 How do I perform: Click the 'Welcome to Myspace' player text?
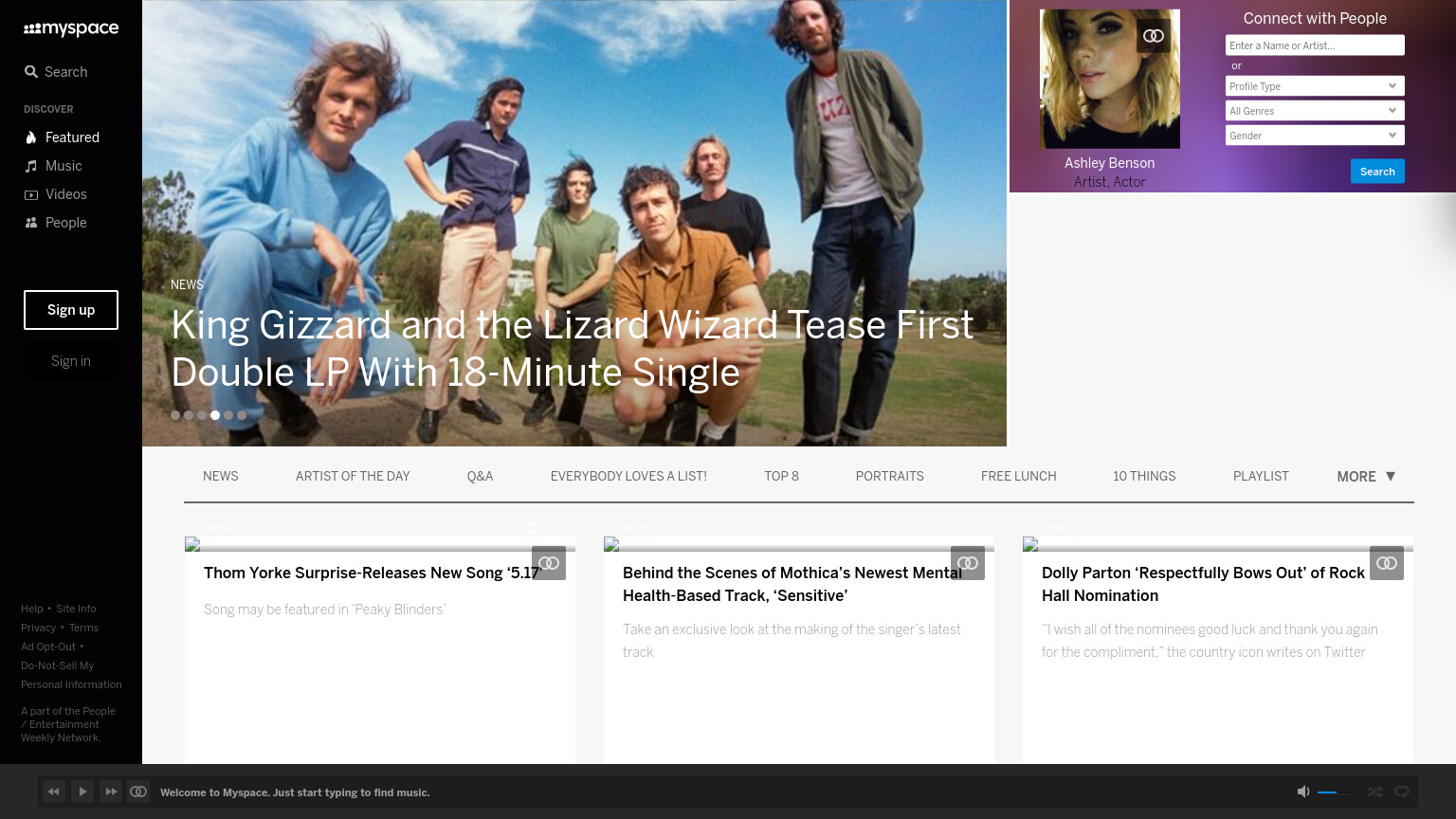295,792
